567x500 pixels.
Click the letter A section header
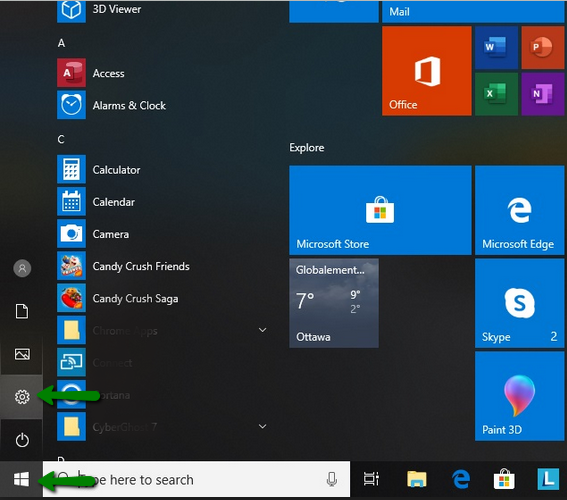[61, 43]
